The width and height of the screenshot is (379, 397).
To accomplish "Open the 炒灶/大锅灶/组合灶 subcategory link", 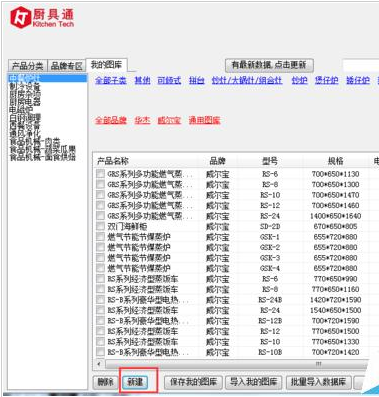I will click(x=247, y=80).
